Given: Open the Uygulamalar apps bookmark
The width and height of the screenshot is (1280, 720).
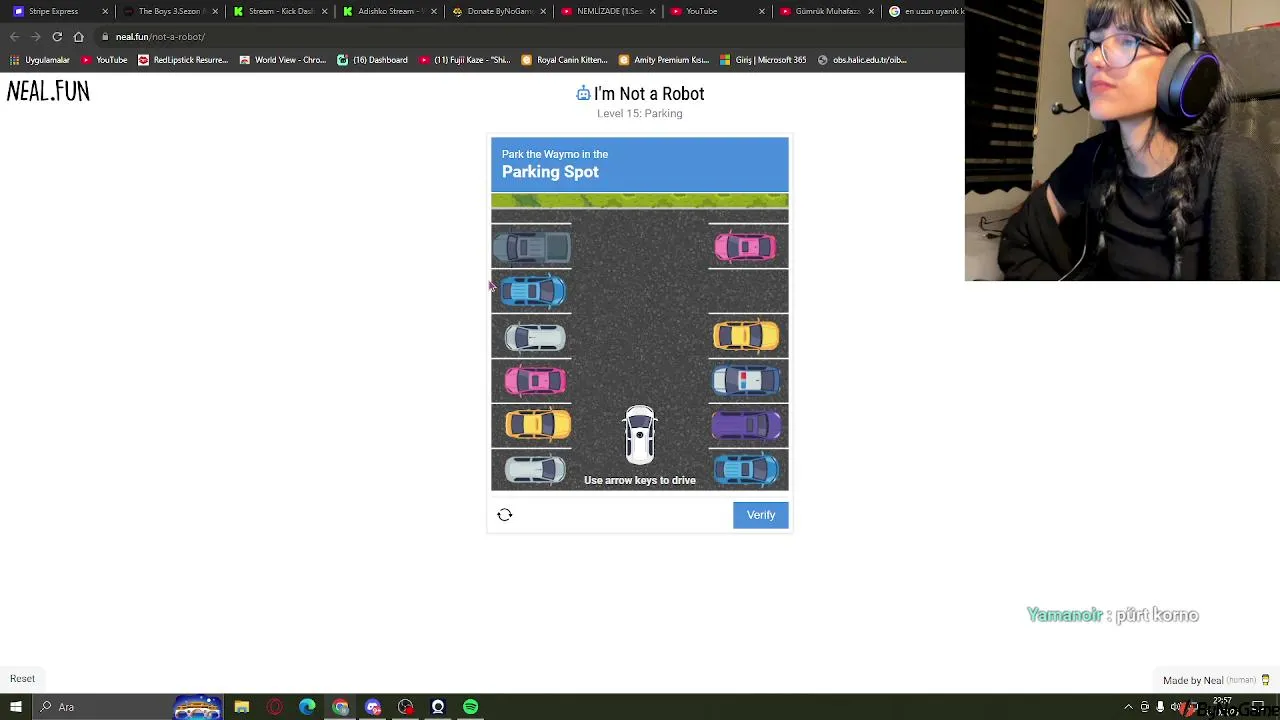Looking at the screenshot, I should (40, 60).
